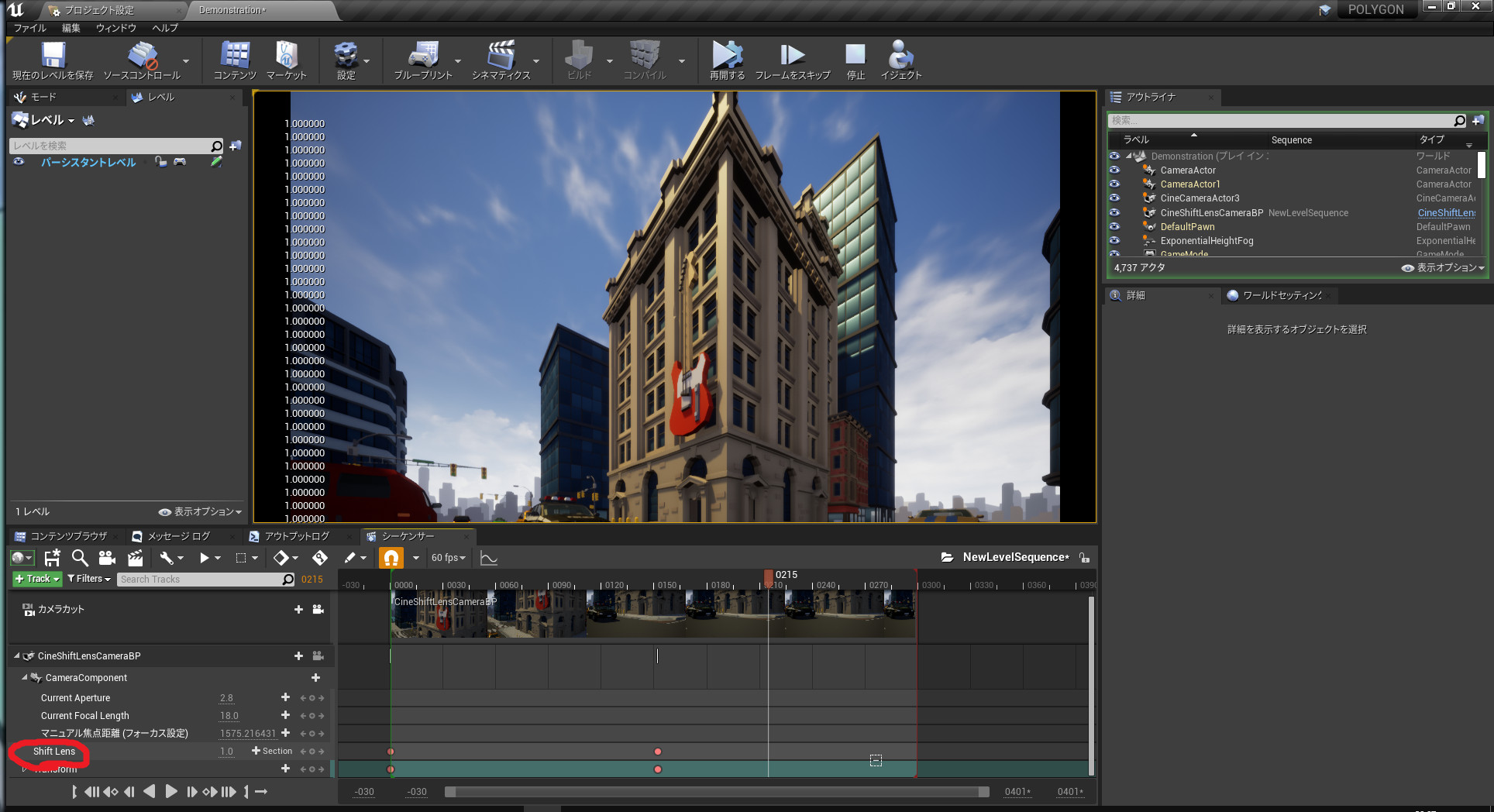The width and height of the screenshot is (1494, 812).
Task: Collapse the CameraComponent track tree
Action: click(x=25, y=677)
